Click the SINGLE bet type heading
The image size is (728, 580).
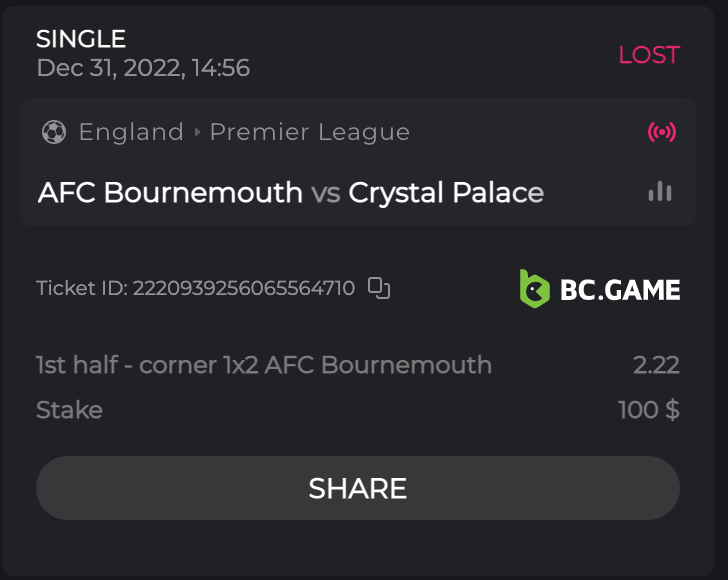click(x=81, y=39)
